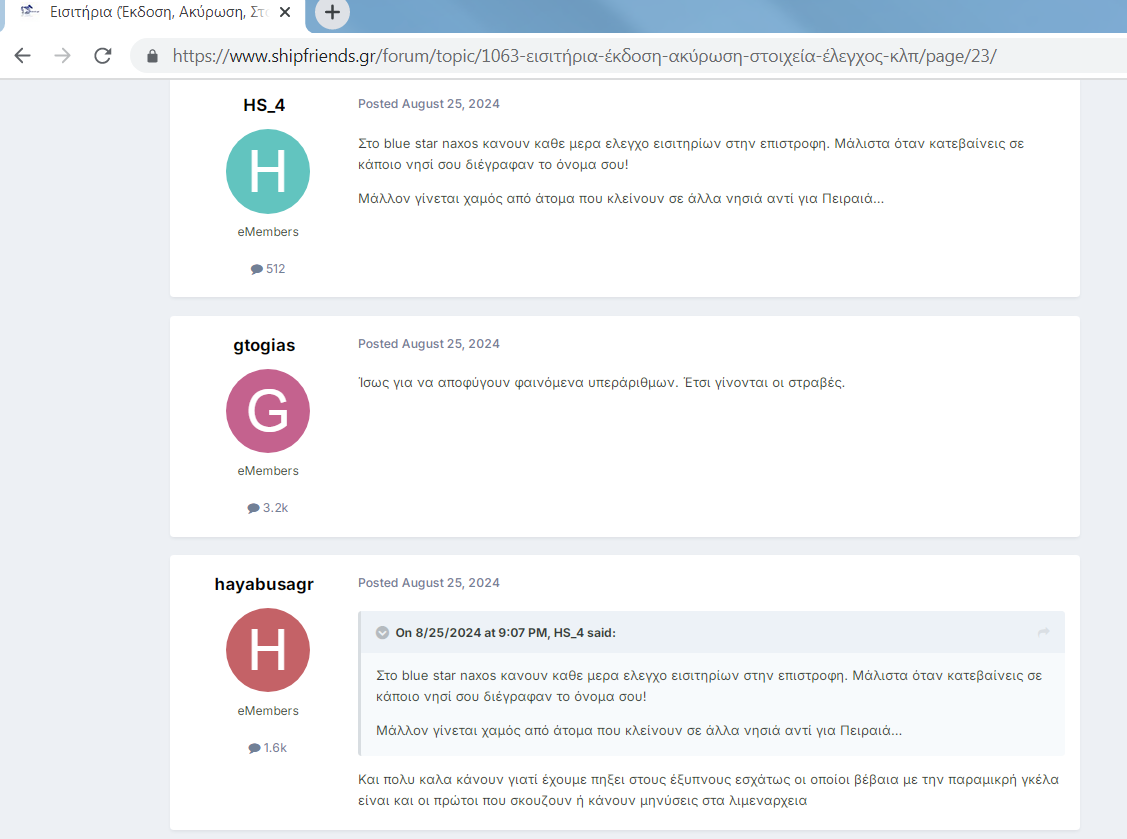Collapse the quote from HS_4
This screenshot has height=839, width=1127.
382,632
